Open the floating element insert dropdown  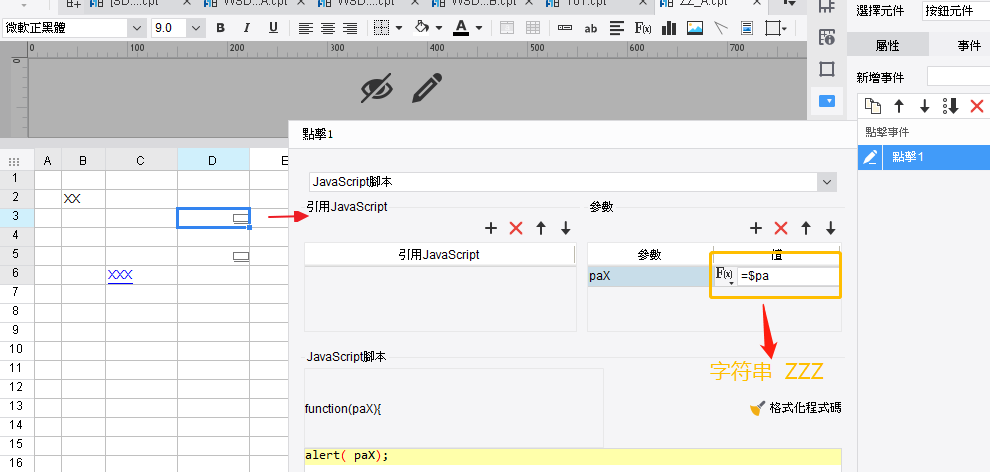pos(776,28)
